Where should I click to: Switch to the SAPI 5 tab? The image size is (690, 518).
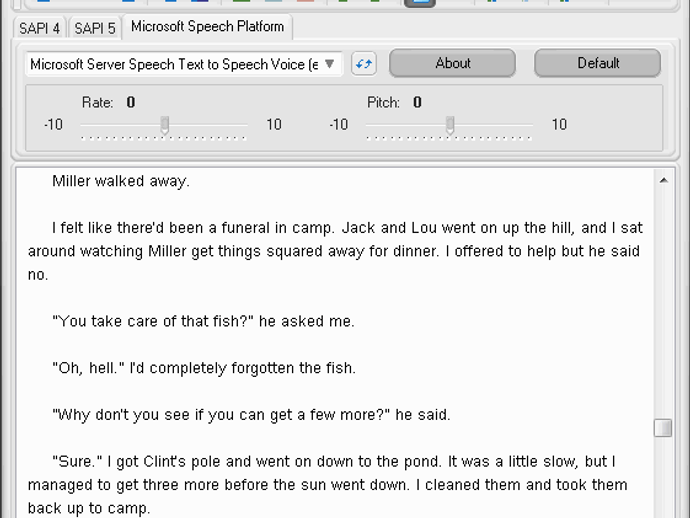pos(95,28)
